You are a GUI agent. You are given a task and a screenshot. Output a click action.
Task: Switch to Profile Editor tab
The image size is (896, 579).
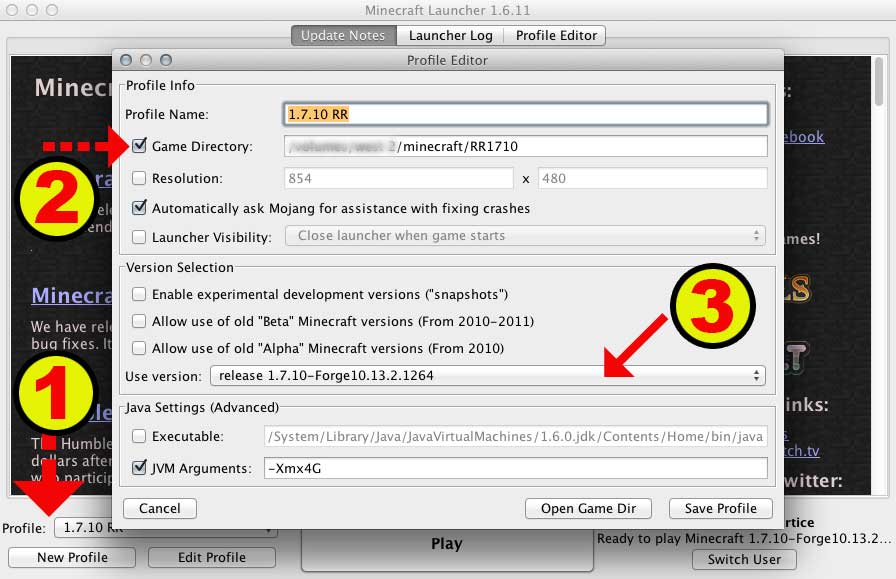556,35
